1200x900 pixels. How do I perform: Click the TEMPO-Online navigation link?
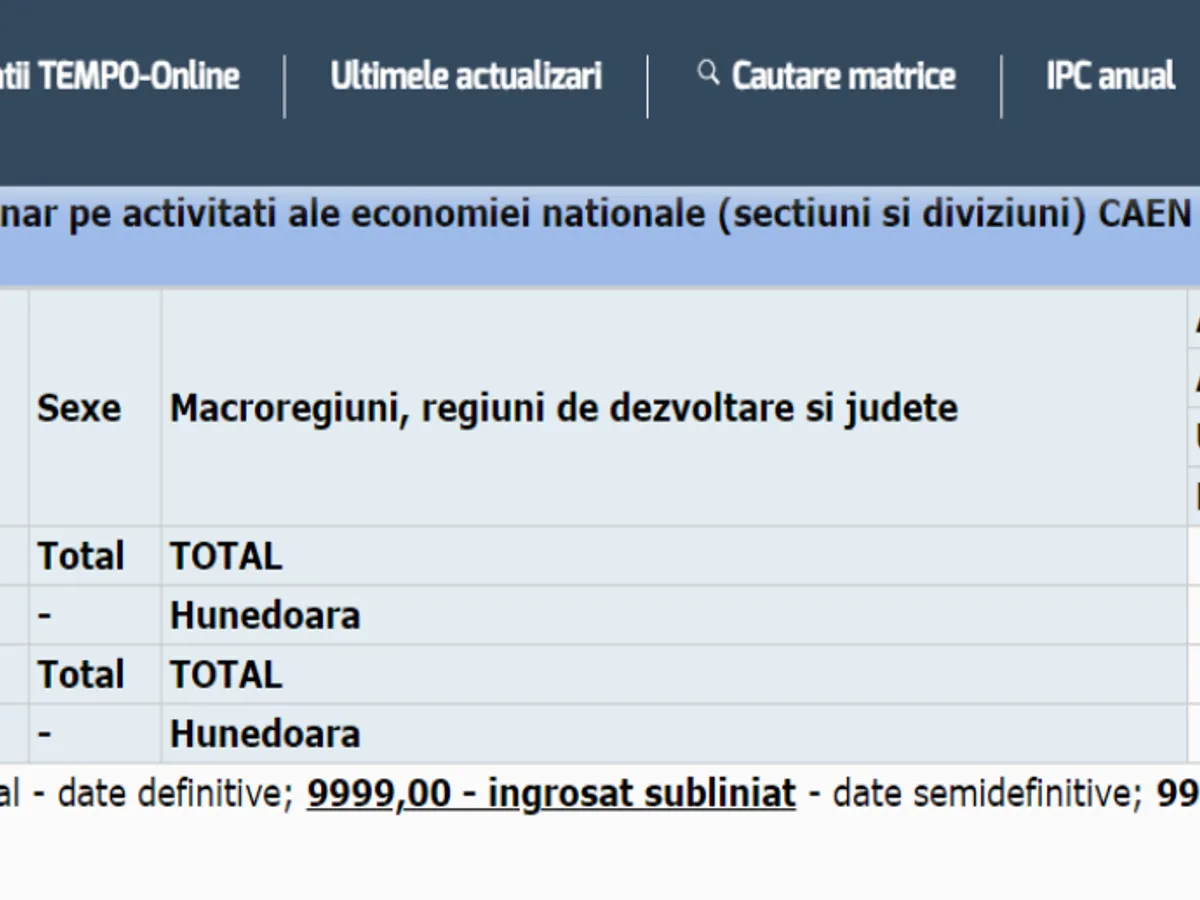coord(120,76)
